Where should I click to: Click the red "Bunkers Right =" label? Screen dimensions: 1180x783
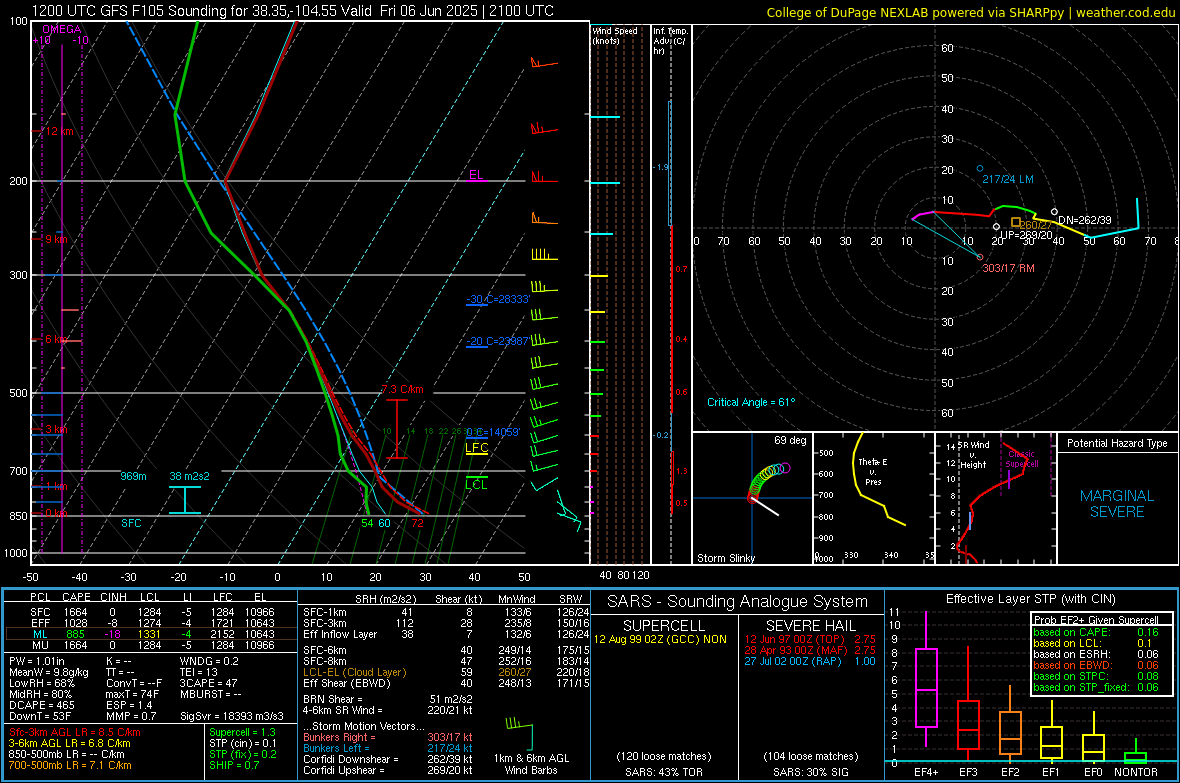339,737
